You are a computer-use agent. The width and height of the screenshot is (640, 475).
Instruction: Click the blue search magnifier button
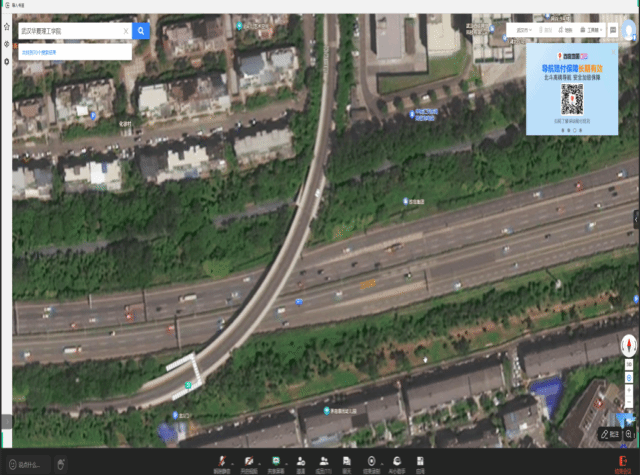(141, 31)
